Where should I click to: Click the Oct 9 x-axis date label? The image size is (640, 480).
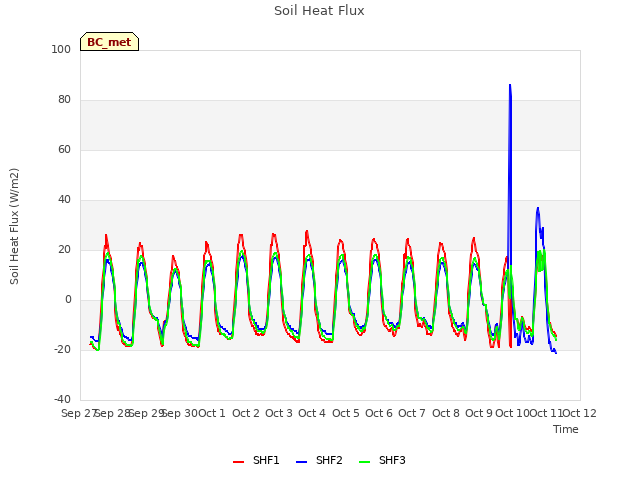pyautogui.click(x=479, y=413)
